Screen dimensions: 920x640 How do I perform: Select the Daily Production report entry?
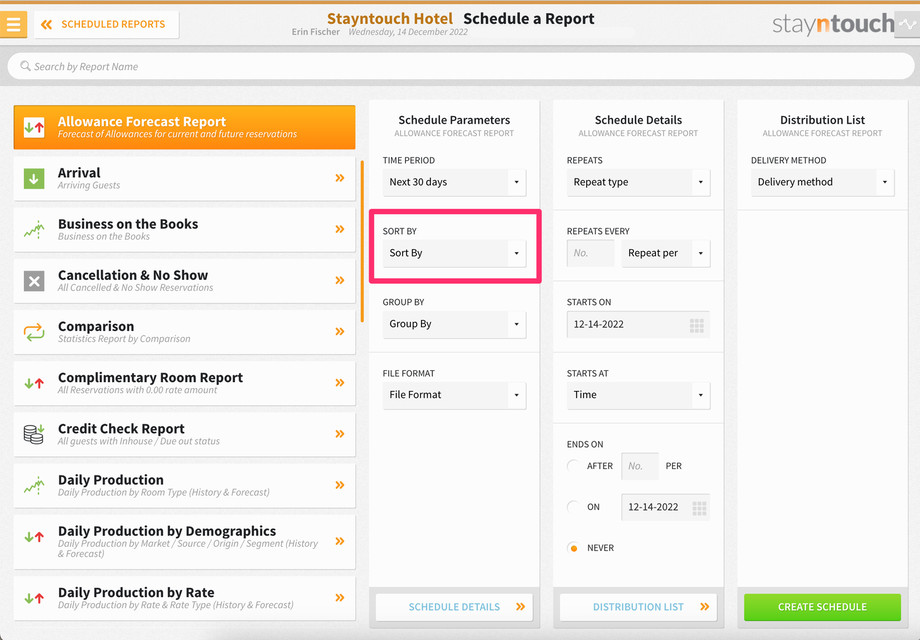[x=184, y=485]
